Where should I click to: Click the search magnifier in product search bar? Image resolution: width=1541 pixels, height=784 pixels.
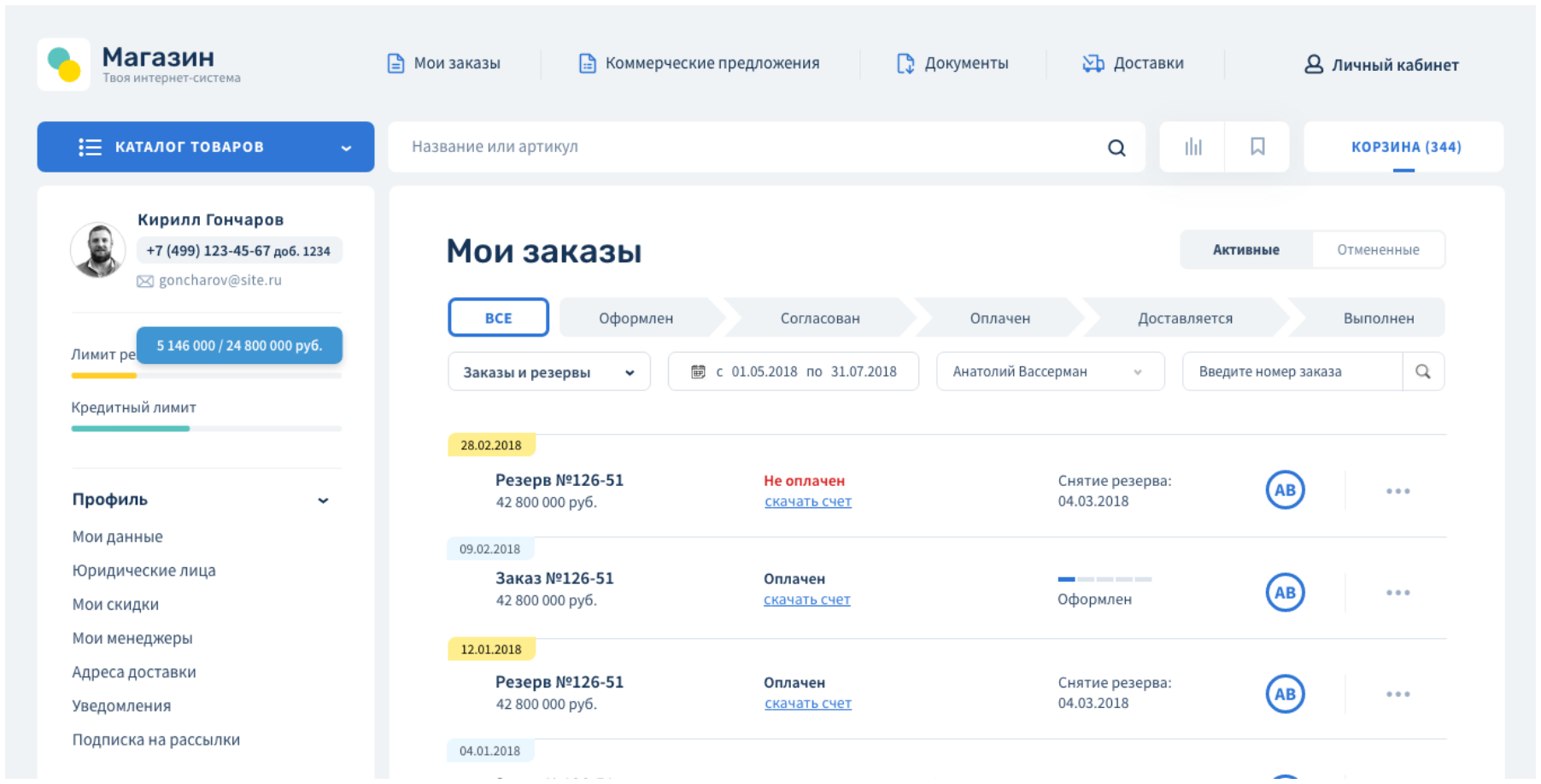[1116, 148]
